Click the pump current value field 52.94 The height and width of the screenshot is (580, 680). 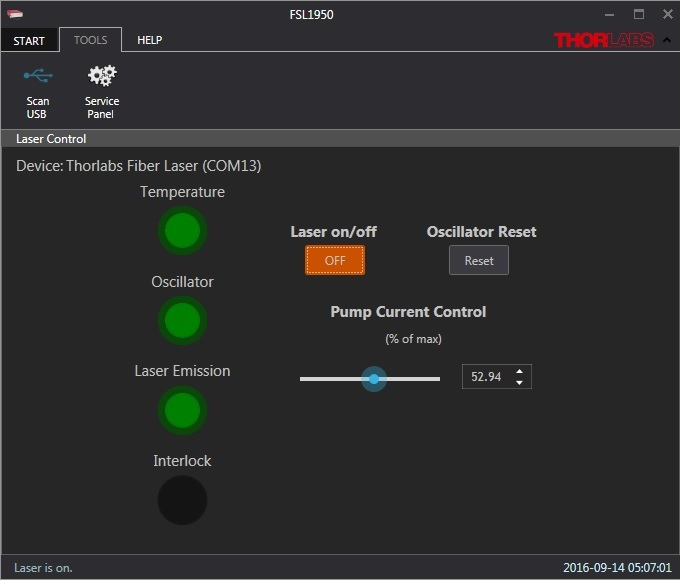tap(487, 377)
